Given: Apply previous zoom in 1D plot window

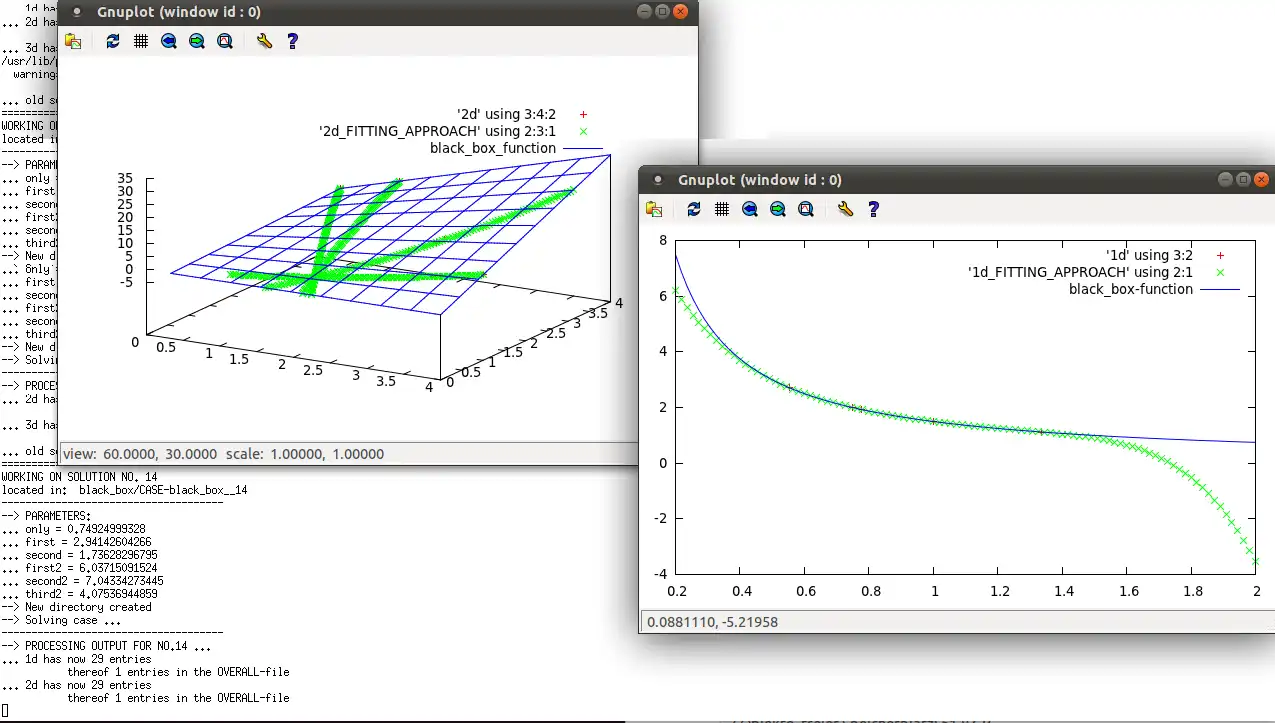Looking at the screenshot, I should 750,209.
